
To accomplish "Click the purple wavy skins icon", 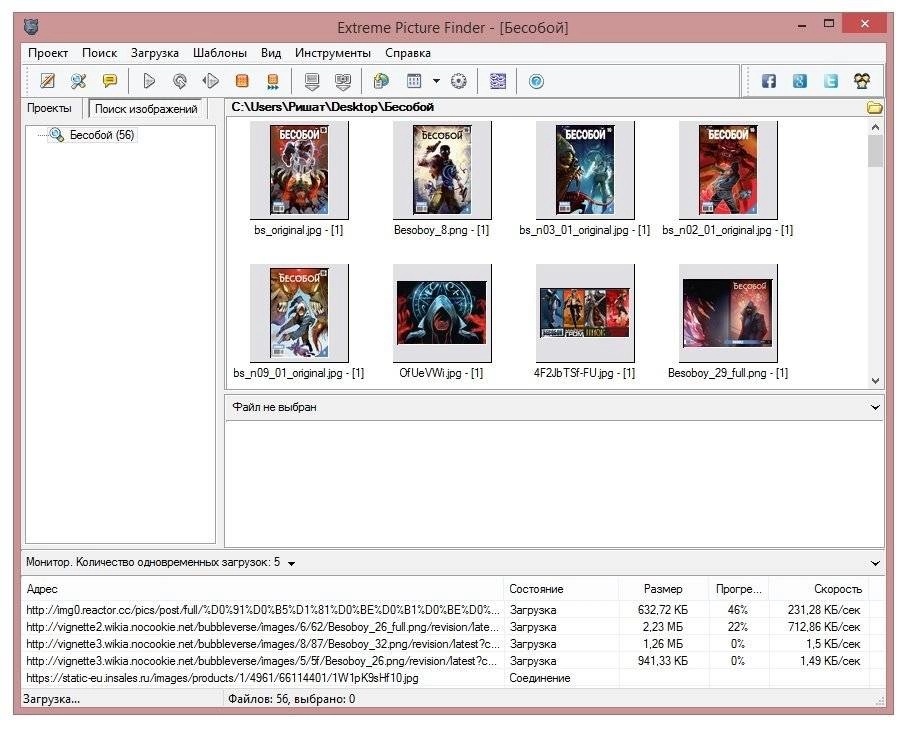I will 497,81.
